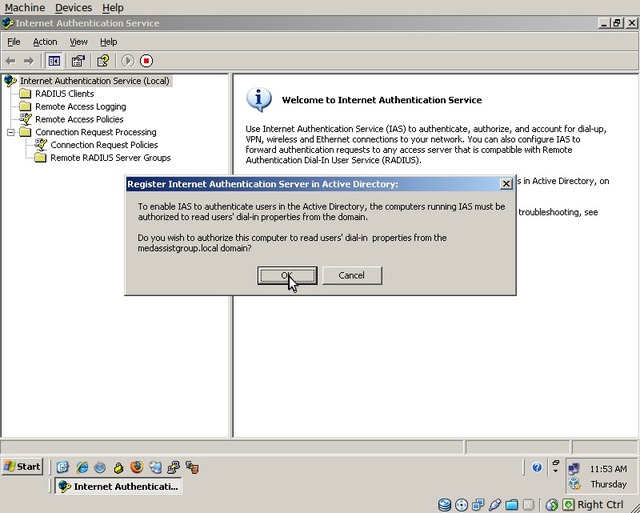
Task: Click the toolbar Help icon
Action: 102,61
